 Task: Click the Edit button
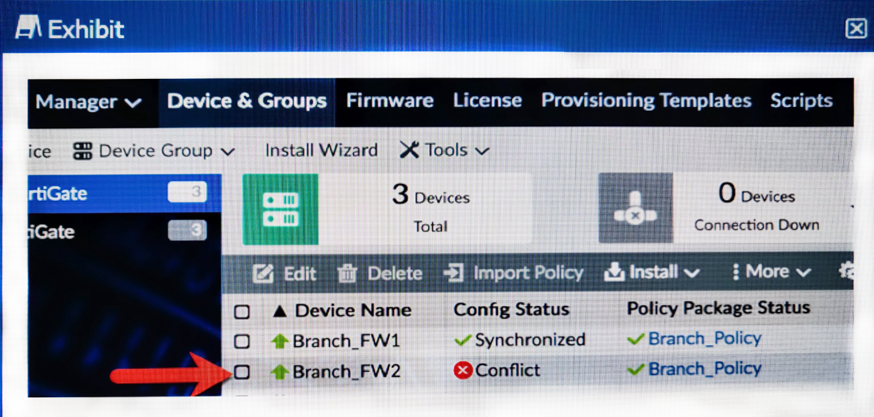point(284,274)
